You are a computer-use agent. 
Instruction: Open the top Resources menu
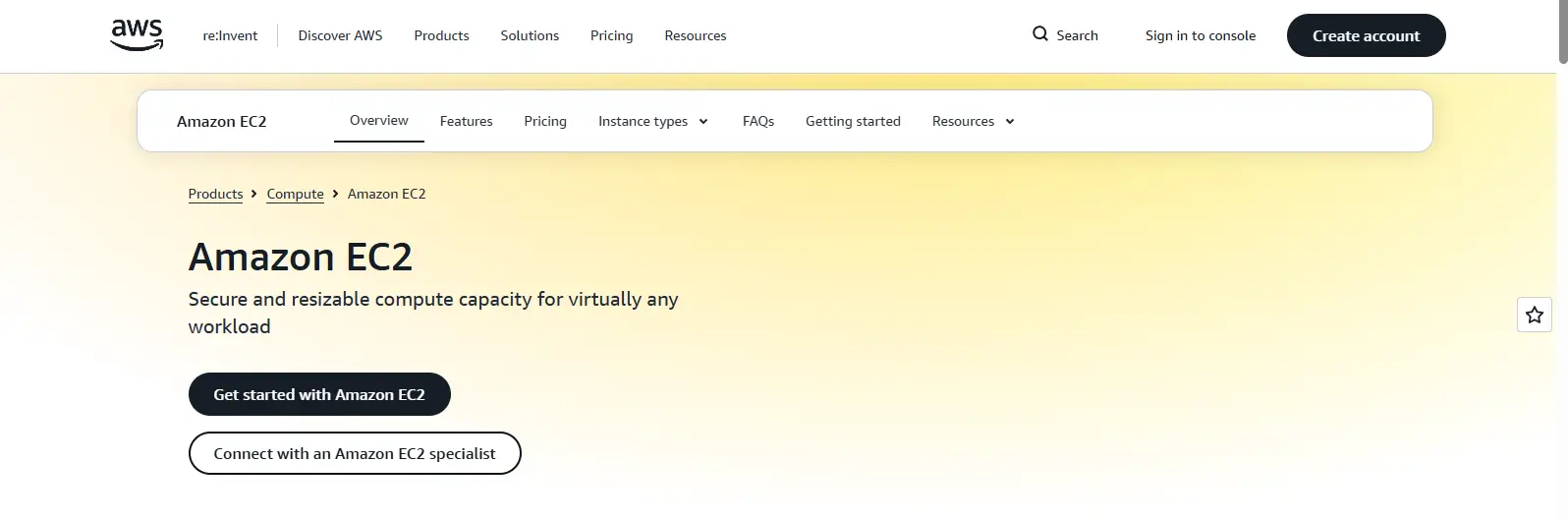[696, 35]
